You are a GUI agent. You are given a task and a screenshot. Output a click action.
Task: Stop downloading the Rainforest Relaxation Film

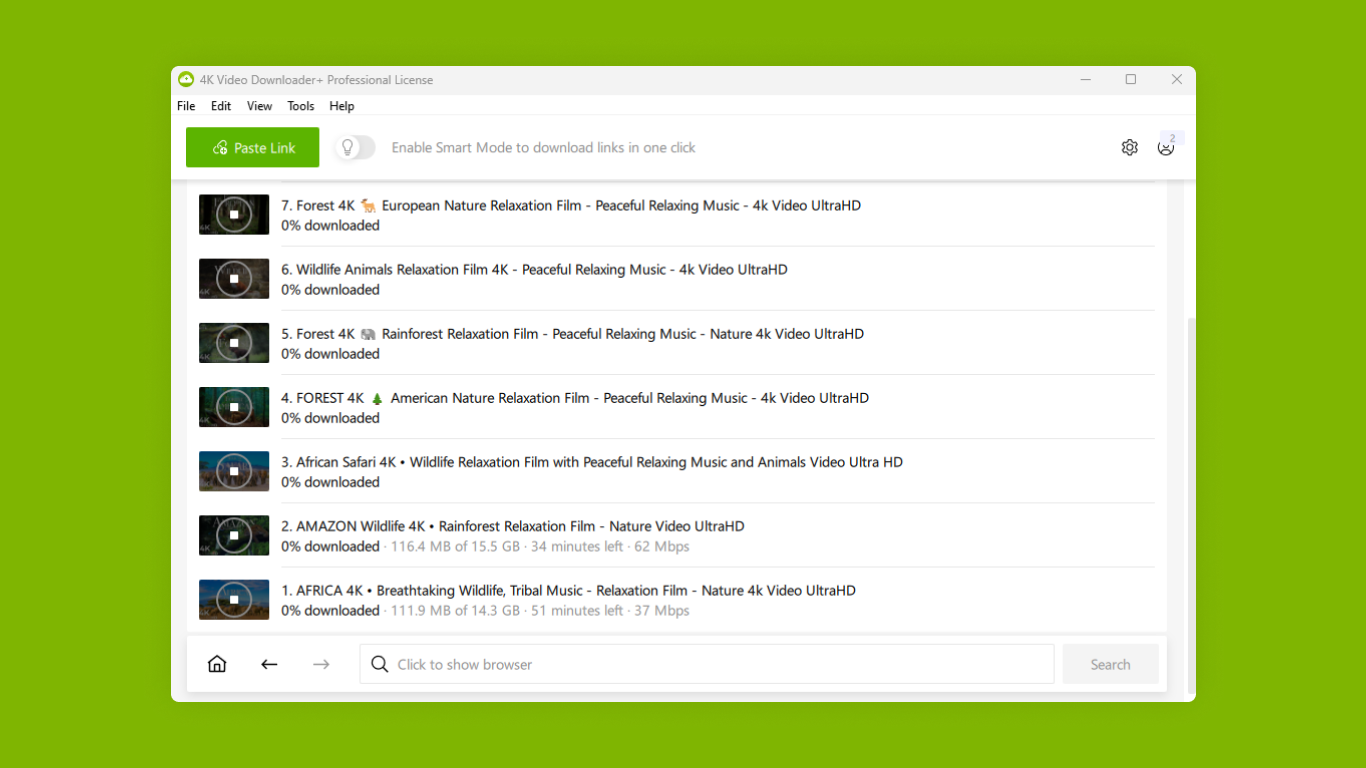[x=233, y=342]
